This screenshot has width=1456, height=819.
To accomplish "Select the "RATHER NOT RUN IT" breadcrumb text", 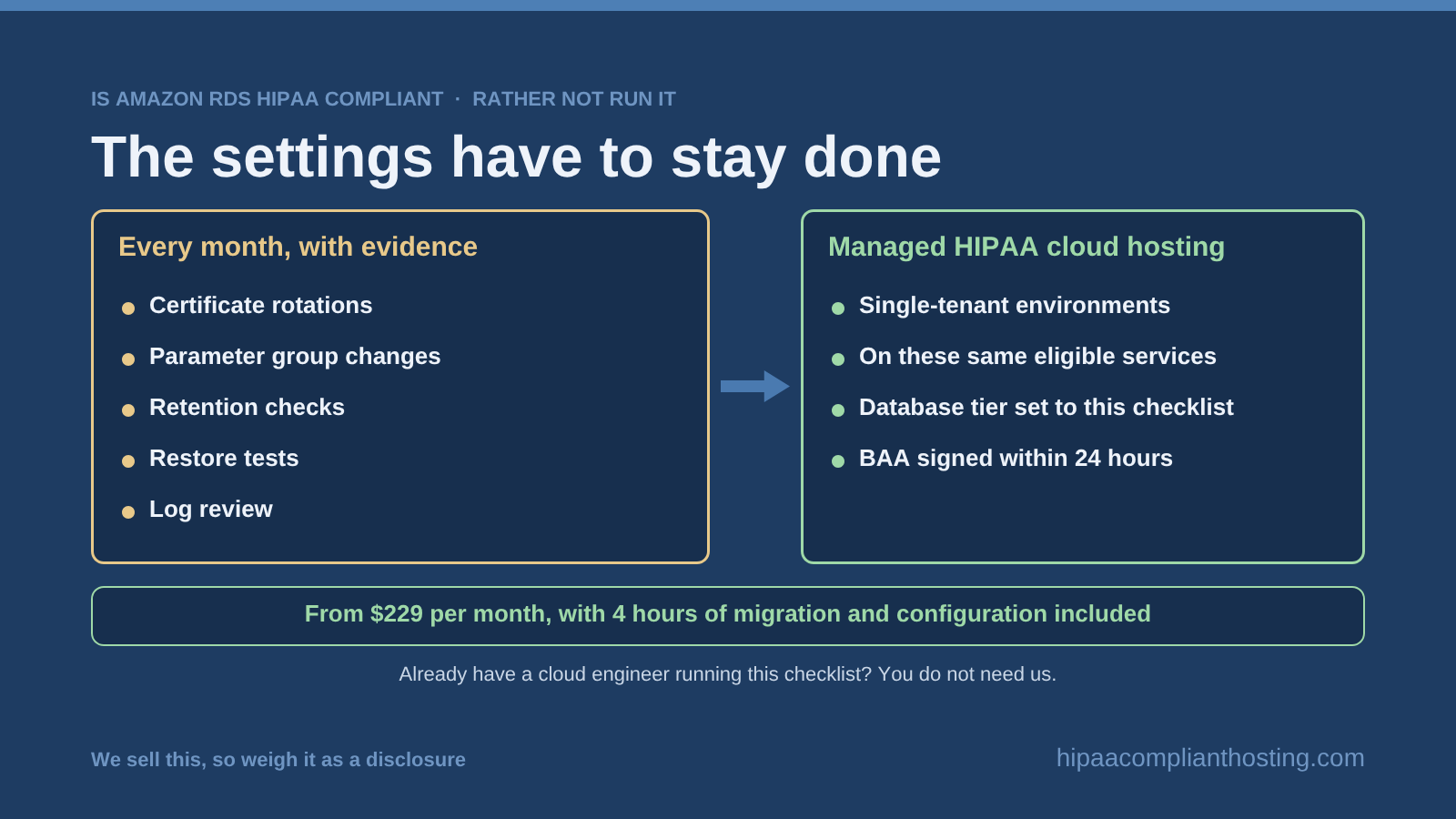I will point(574,99).
